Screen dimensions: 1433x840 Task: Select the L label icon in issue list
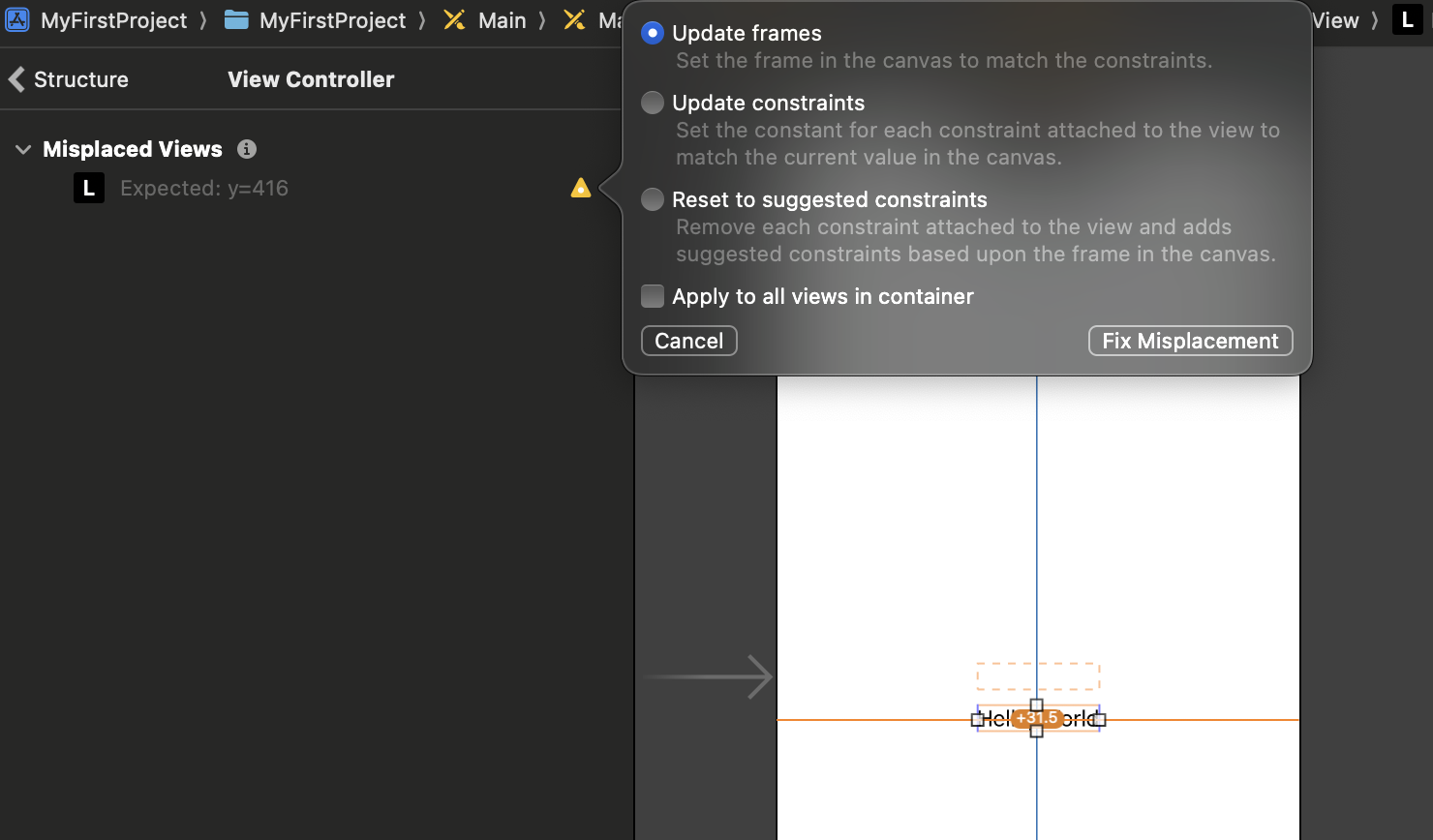(89, 188)
